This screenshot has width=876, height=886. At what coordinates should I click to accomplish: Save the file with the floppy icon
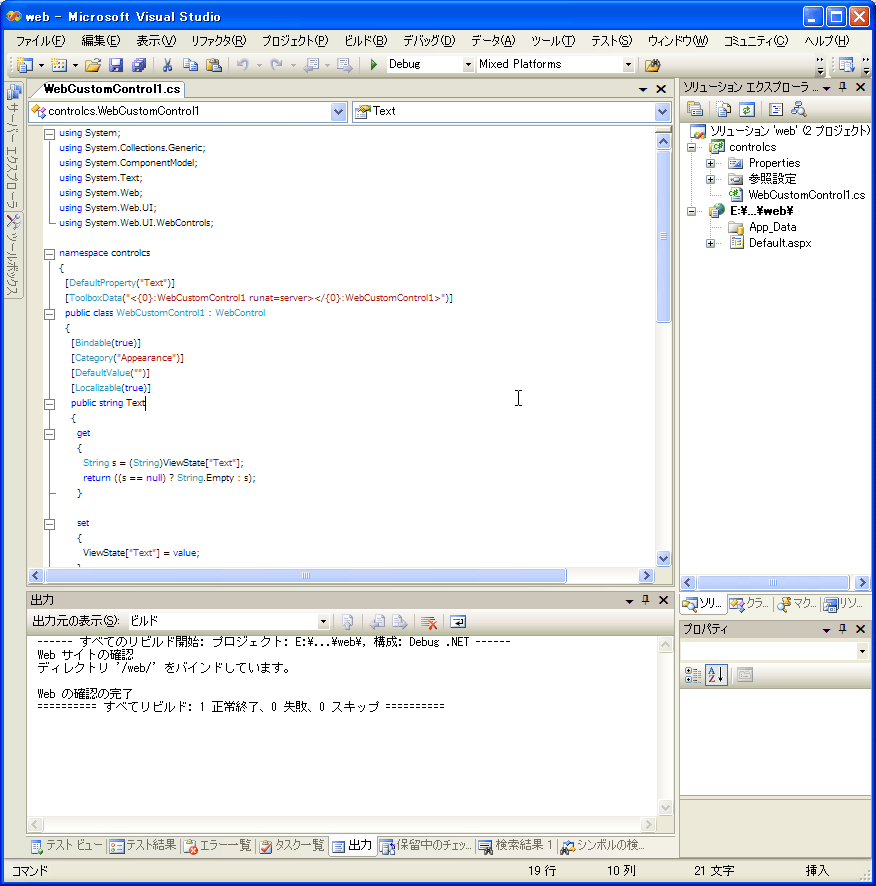(116, 65)
